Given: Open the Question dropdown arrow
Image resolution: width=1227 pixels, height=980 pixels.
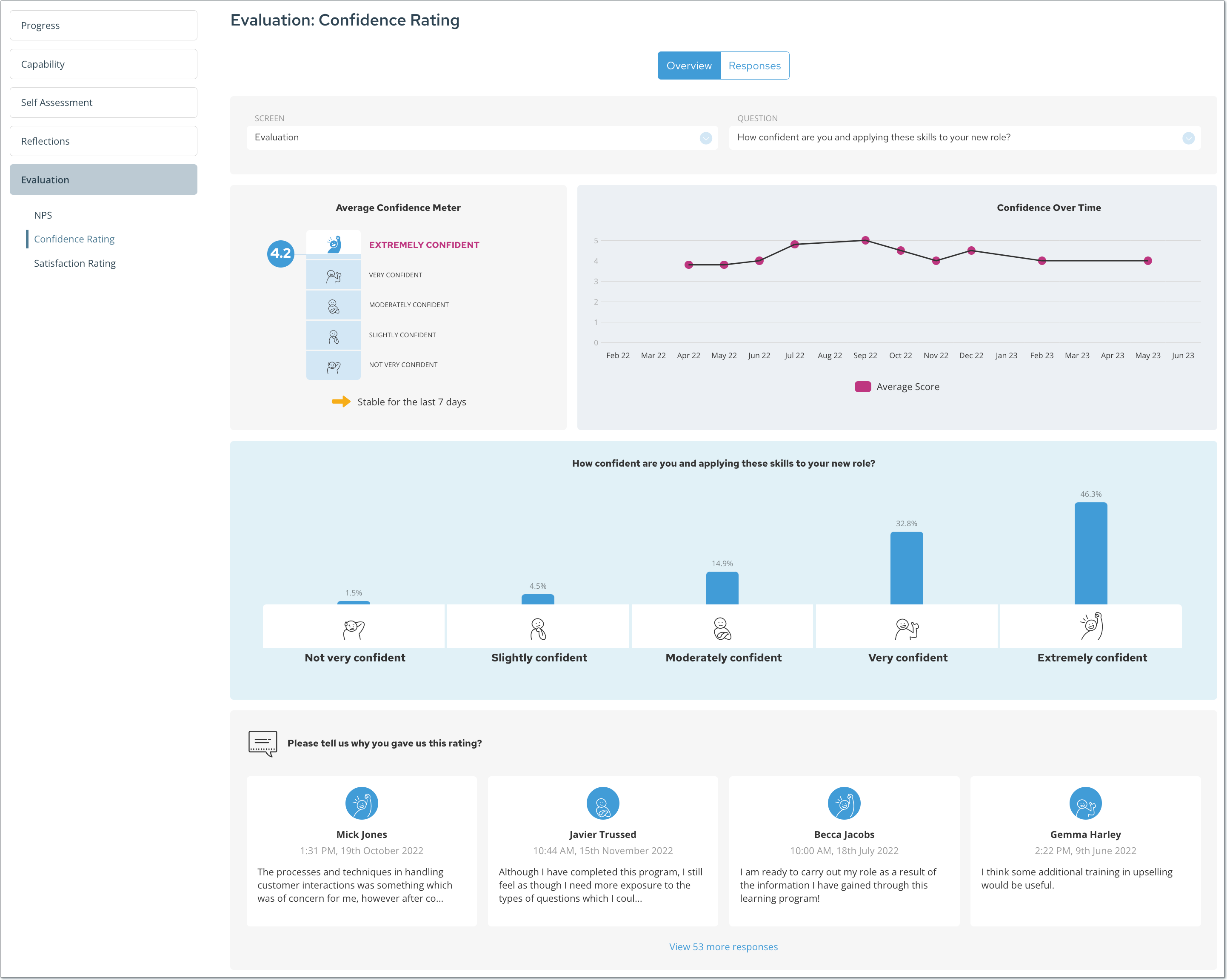Looking at the screenshot, I should point(1188,138).
